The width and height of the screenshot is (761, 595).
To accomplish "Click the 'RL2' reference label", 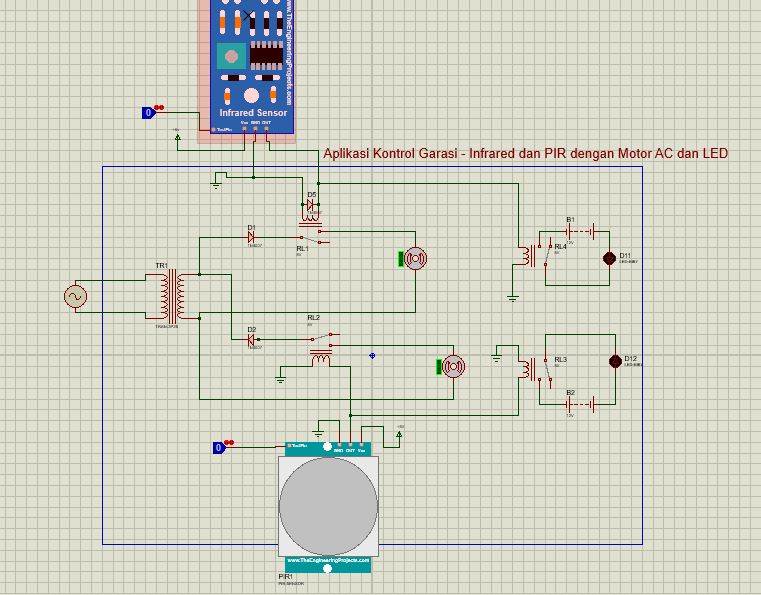I will (x=314, y=317).
